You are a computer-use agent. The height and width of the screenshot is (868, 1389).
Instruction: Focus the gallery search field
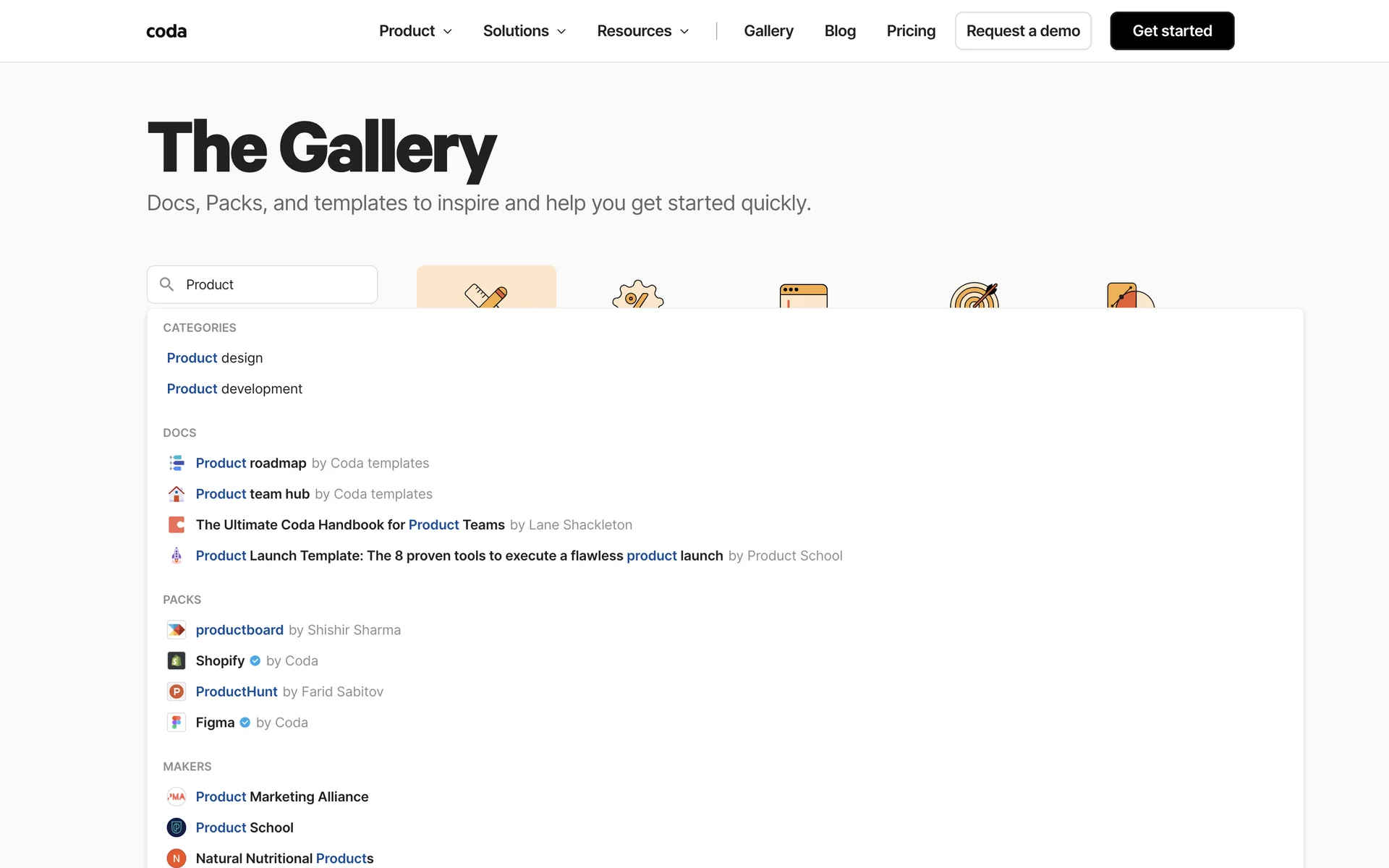(x=275, y=284)
